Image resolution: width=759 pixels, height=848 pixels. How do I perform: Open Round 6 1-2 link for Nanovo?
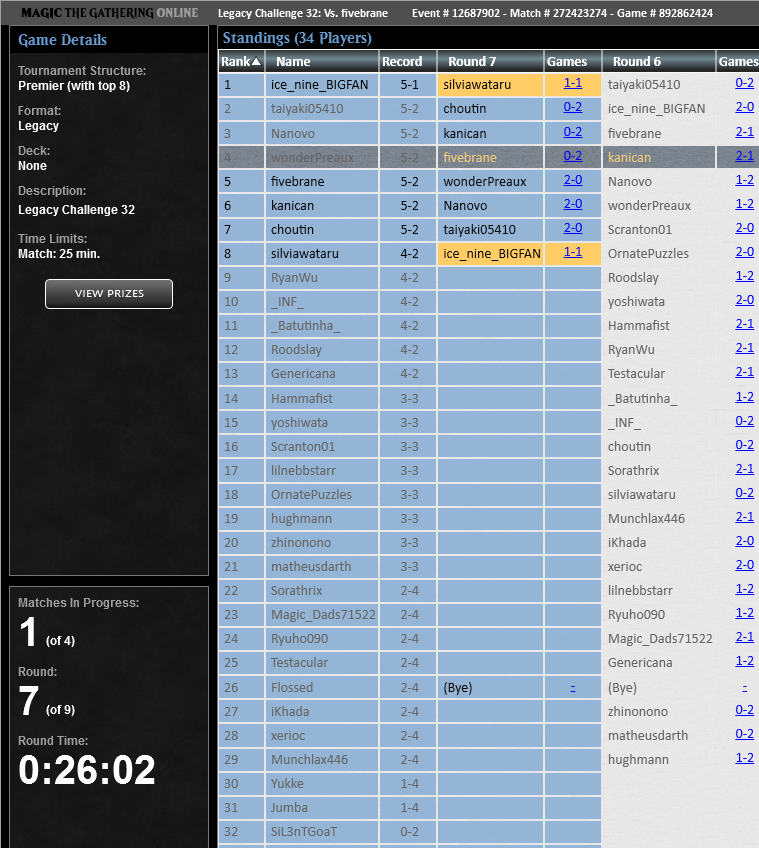tap(744, 180)
